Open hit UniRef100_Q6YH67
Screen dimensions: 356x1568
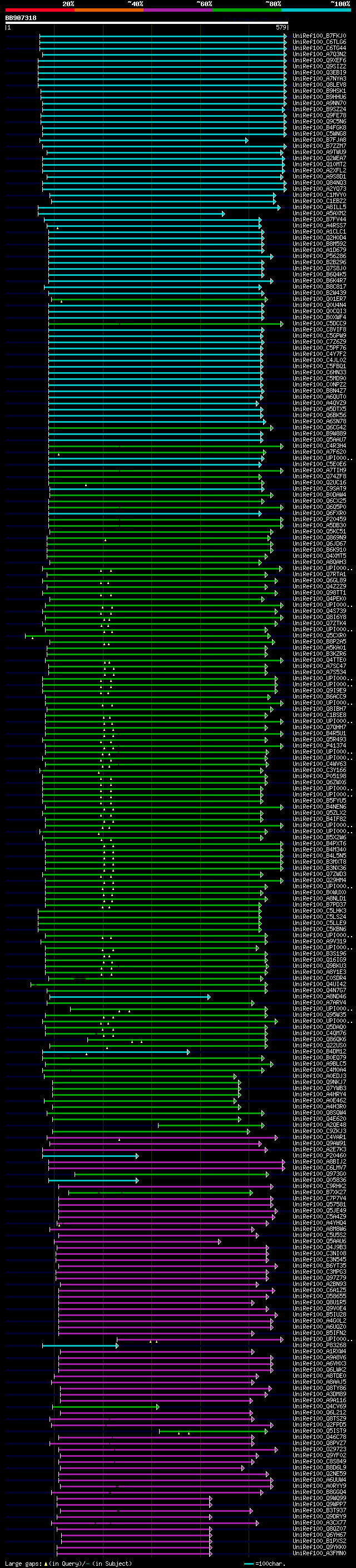(319, 1535)
